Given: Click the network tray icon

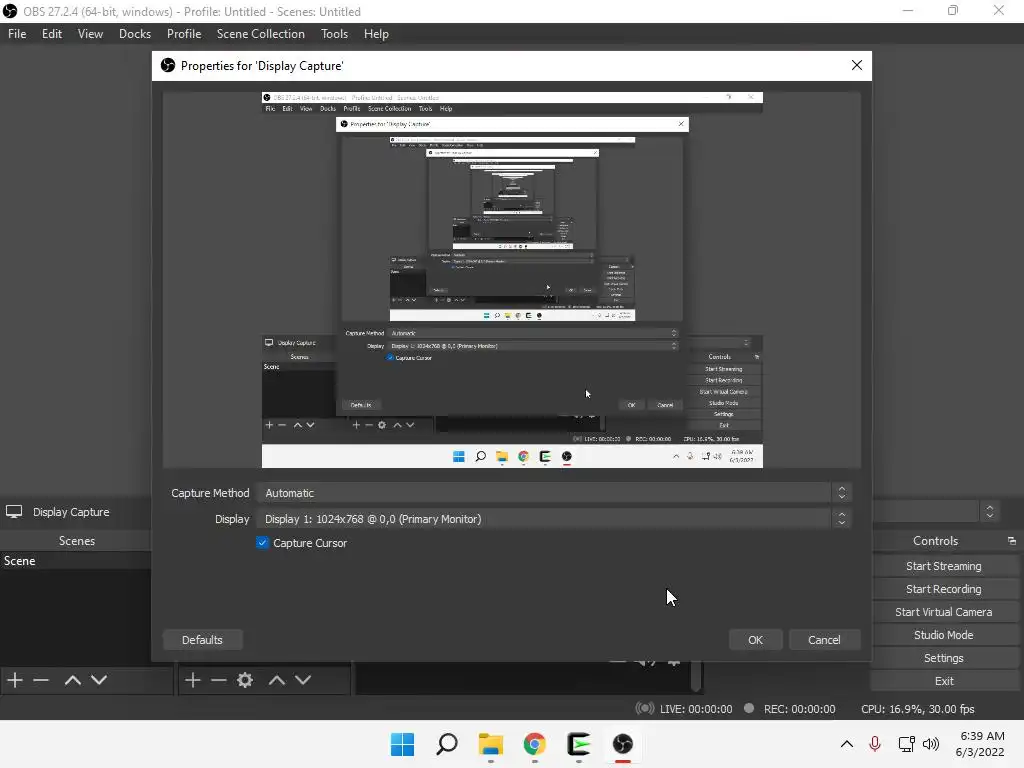Looking at the screenshot, I should coord(906,744).
